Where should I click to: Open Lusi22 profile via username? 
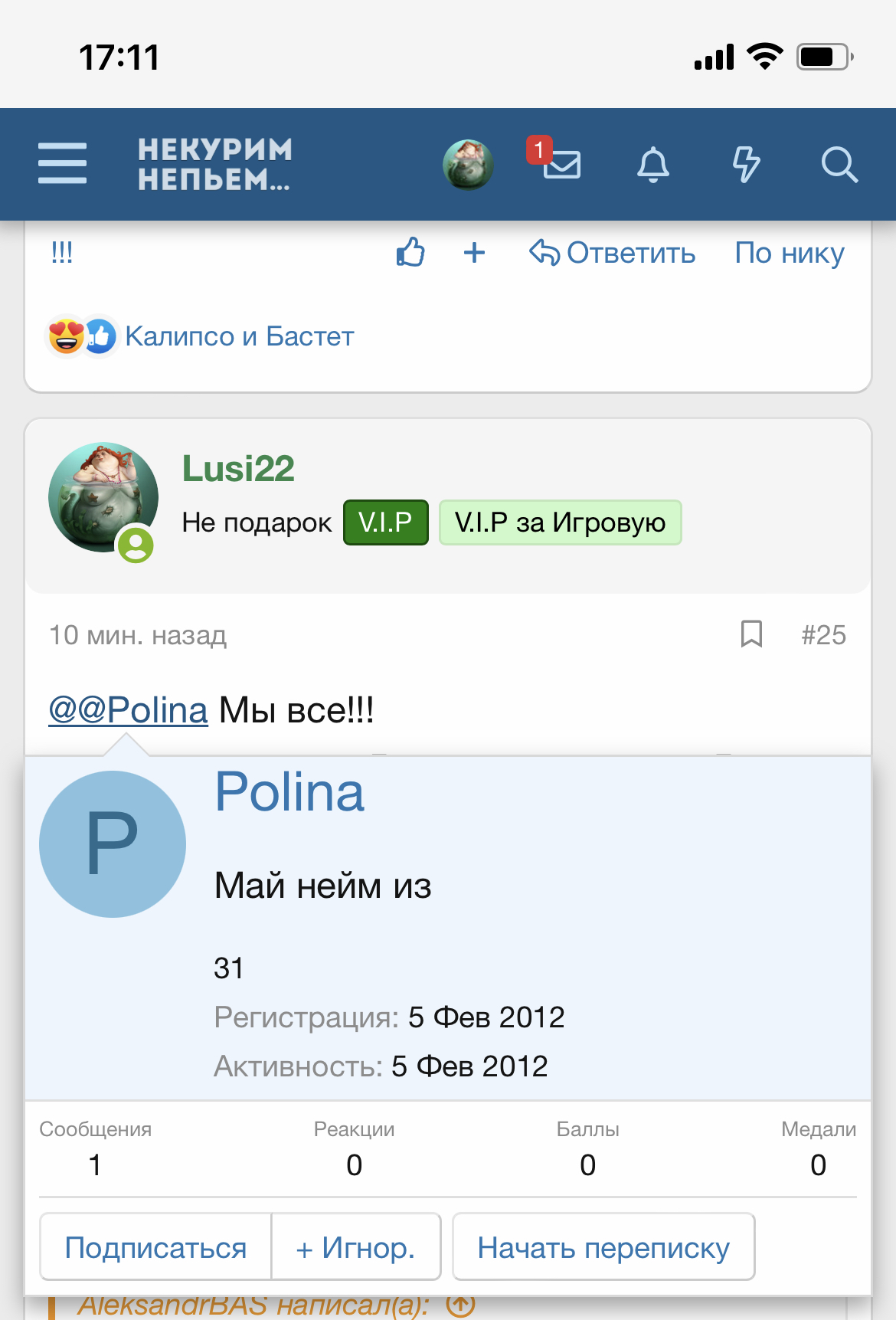(238, 469)
